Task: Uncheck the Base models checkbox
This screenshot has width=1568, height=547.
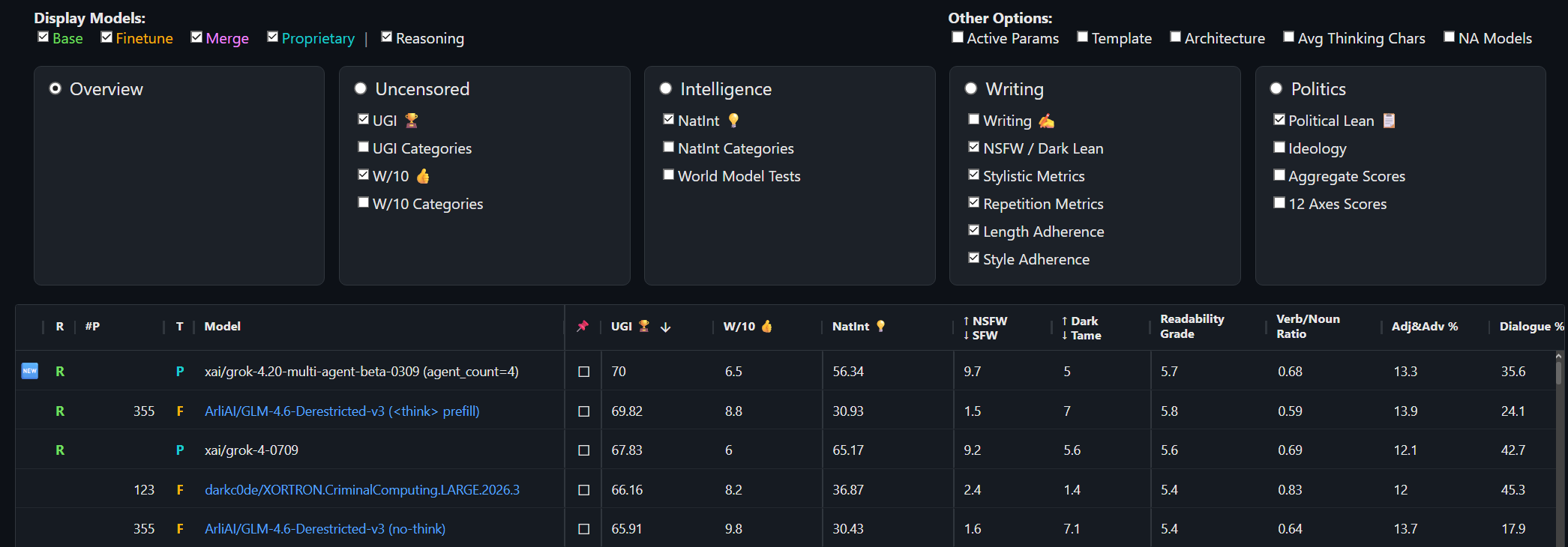Action: 43,37
